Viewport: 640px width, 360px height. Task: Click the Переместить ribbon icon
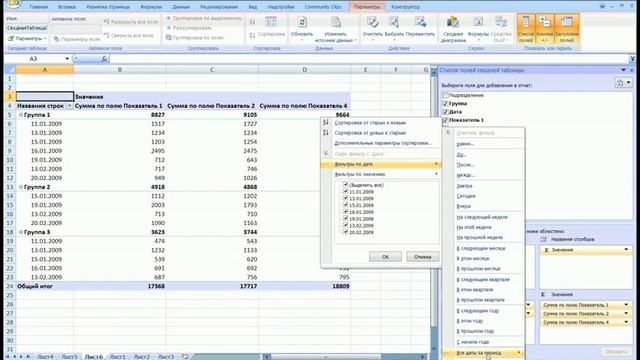pos(420,22)
